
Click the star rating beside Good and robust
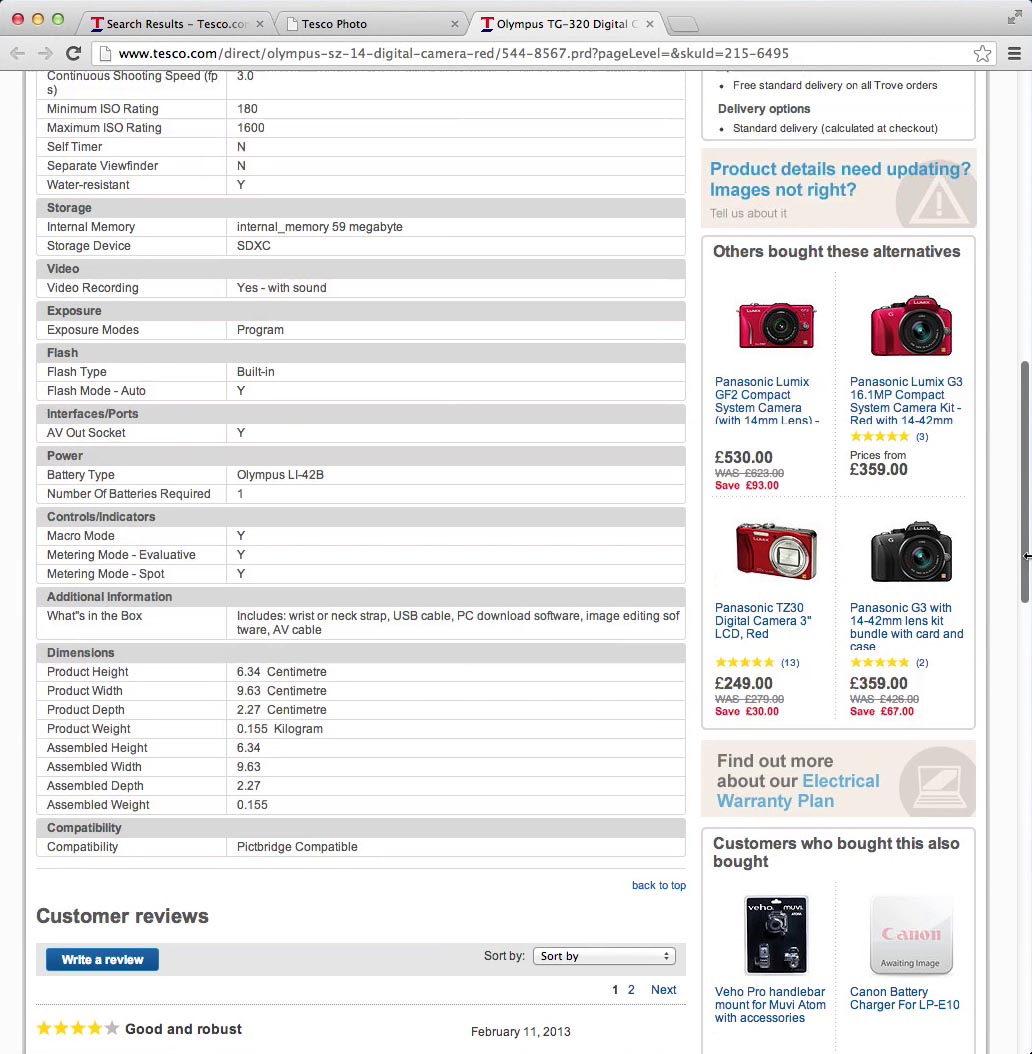click(77, 1028)
